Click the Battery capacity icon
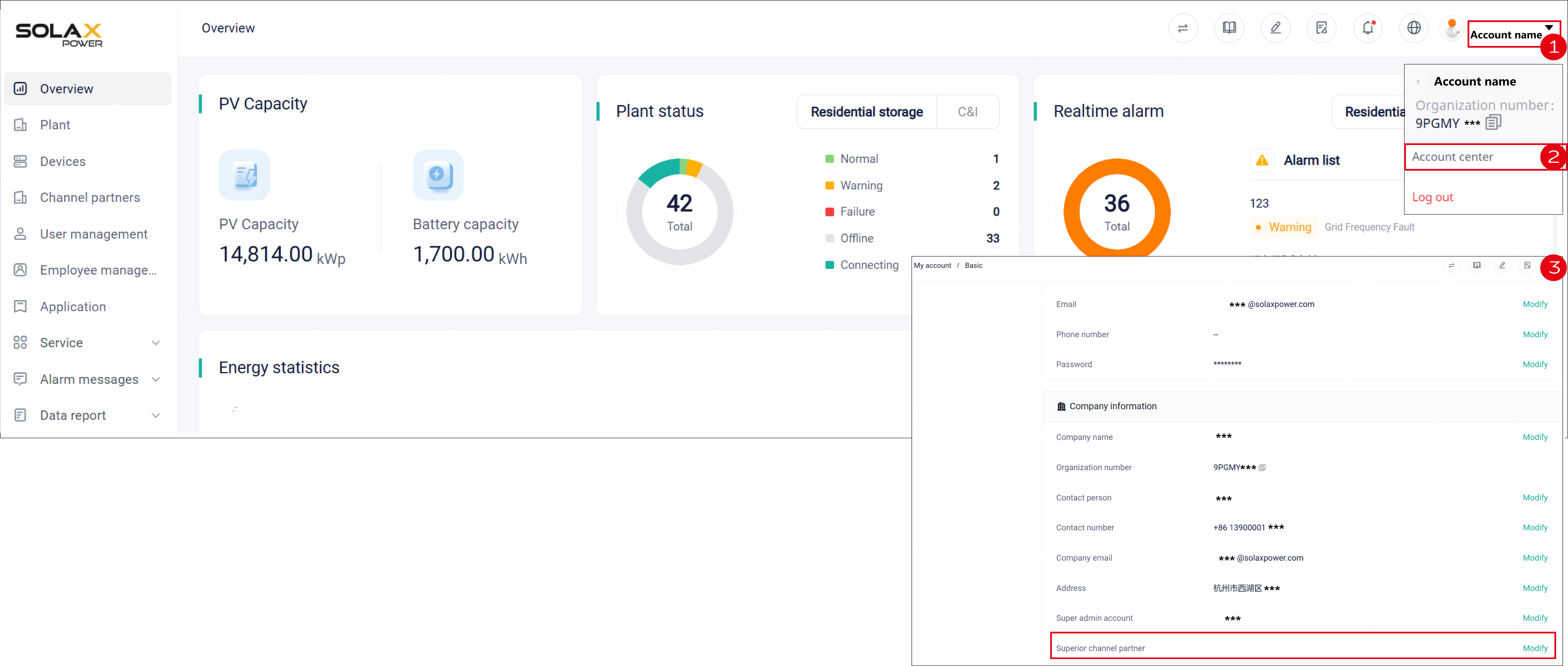The image size is (1568, 666). [x=438, y=175]
